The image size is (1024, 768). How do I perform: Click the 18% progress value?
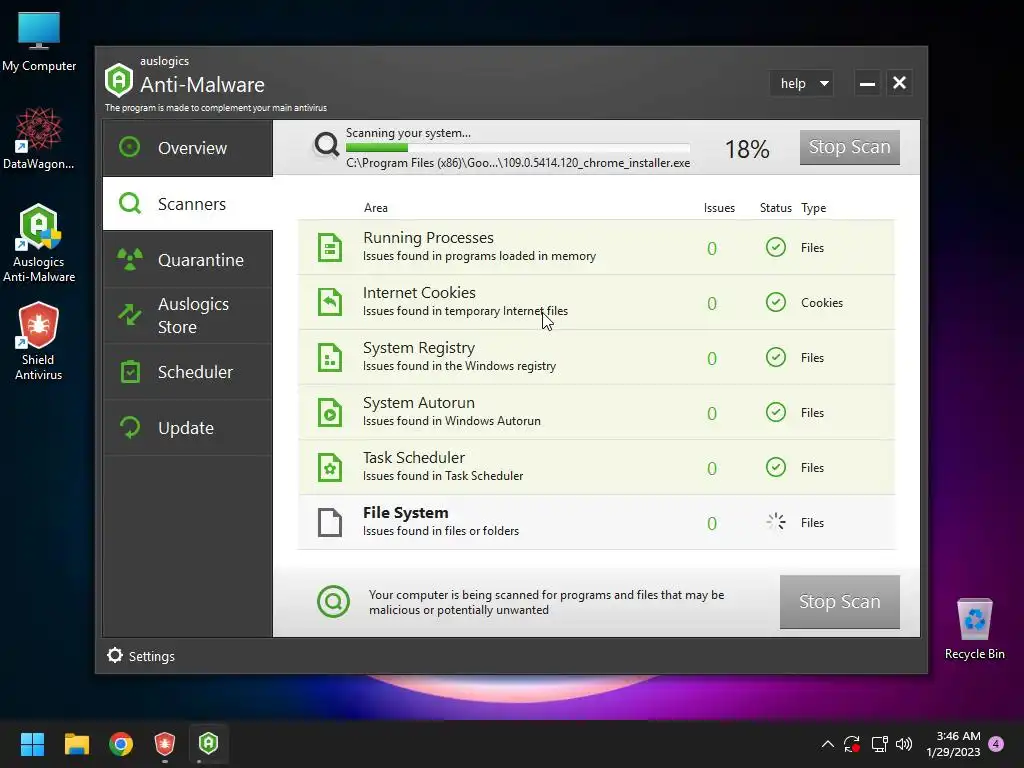(747, 149)
